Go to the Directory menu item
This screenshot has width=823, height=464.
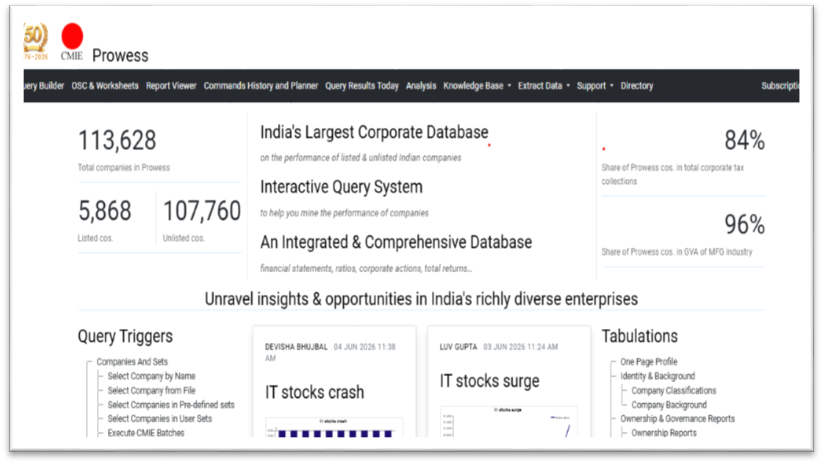pos(637,86)
